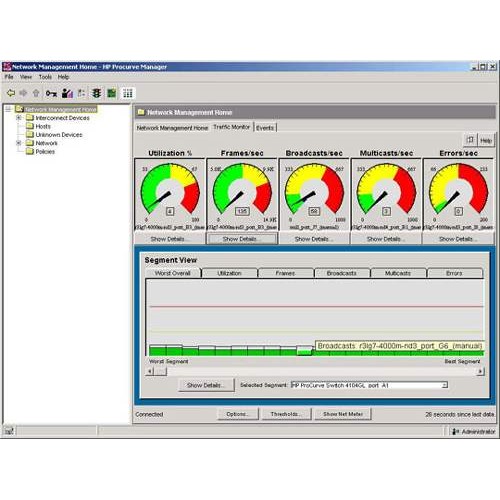Screen dimensions: 500x500
Task: Click the segment scrollbar thumb
Action: pos(160,371)
